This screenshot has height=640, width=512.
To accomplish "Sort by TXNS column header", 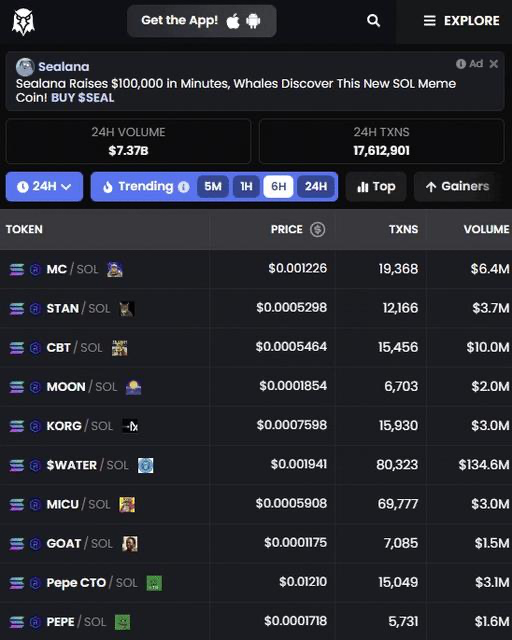I will click(x=403, y=229).
